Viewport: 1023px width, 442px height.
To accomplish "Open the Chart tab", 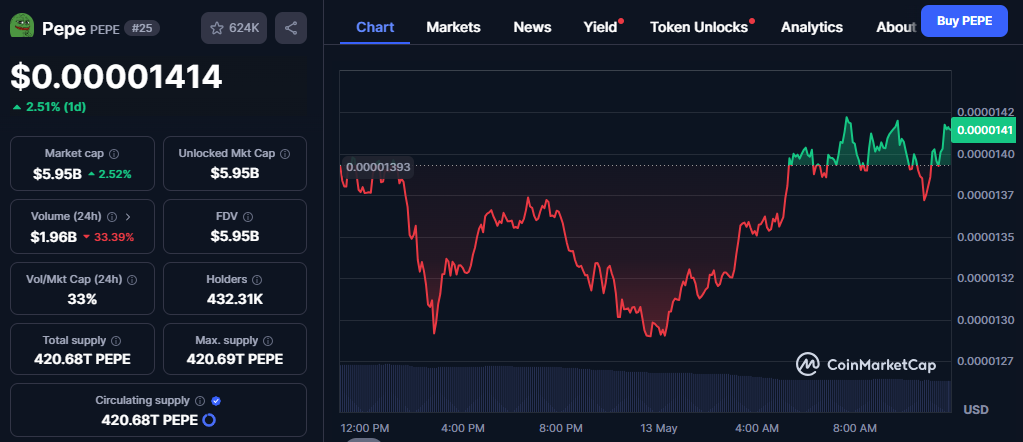I will tap(375, 27).
